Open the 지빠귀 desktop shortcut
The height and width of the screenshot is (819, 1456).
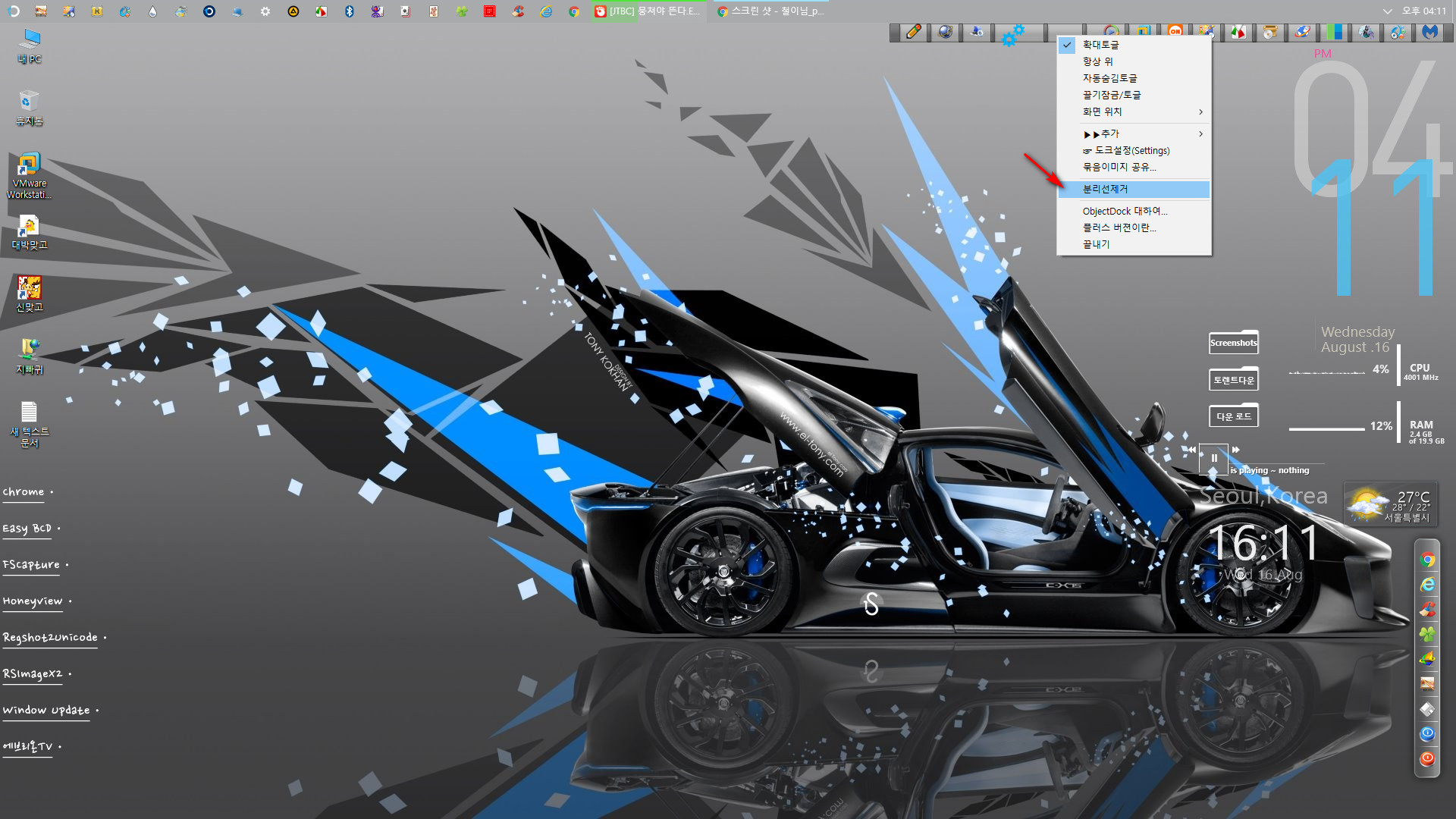[30, 356]
